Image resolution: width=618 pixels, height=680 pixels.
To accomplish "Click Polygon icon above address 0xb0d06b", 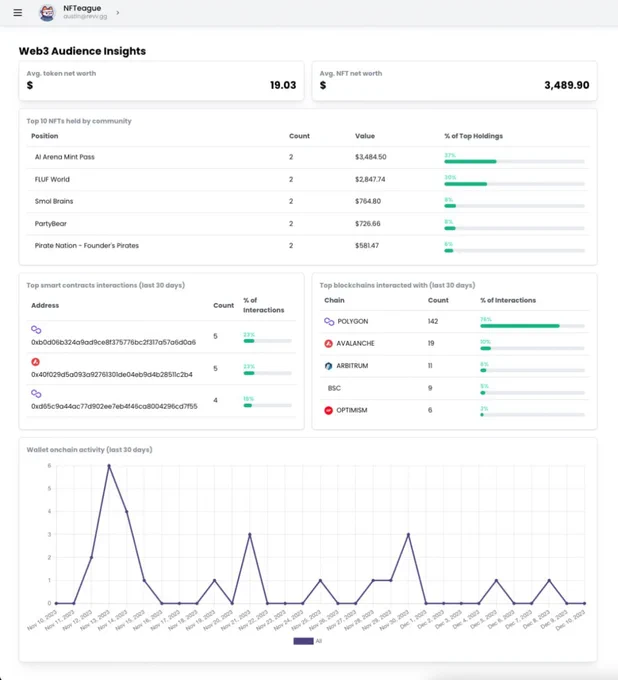I will click(36, 330).
